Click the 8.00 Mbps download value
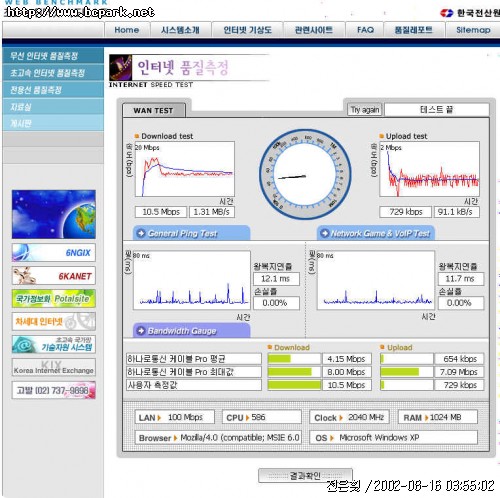Screen dimensions: 500x498 pyautogui.click(x=347, y=372)
